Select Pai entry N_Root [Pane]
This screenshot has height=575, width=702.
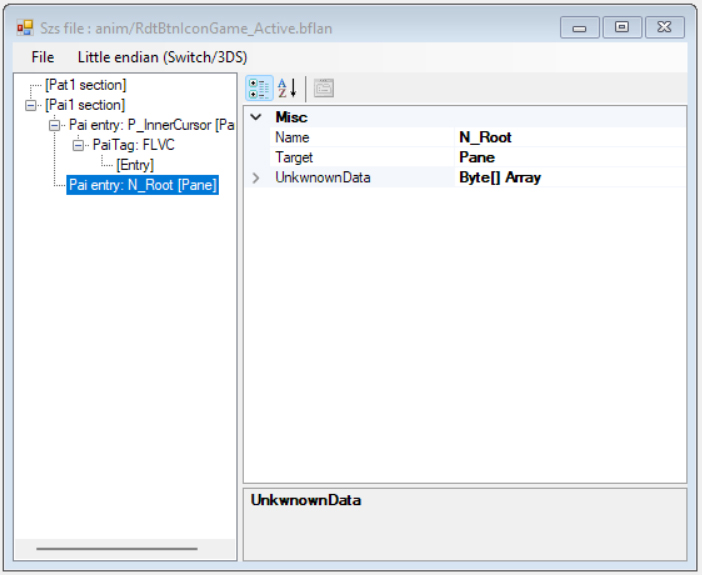[x=142, y=185]
